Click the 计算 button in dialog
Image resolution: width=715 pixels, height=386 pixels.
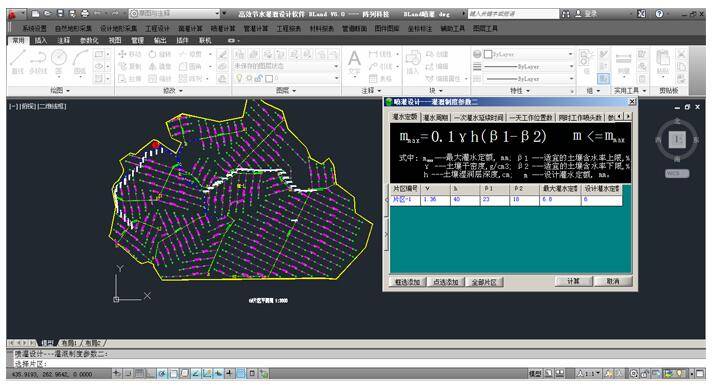click(x=573, y=281)
